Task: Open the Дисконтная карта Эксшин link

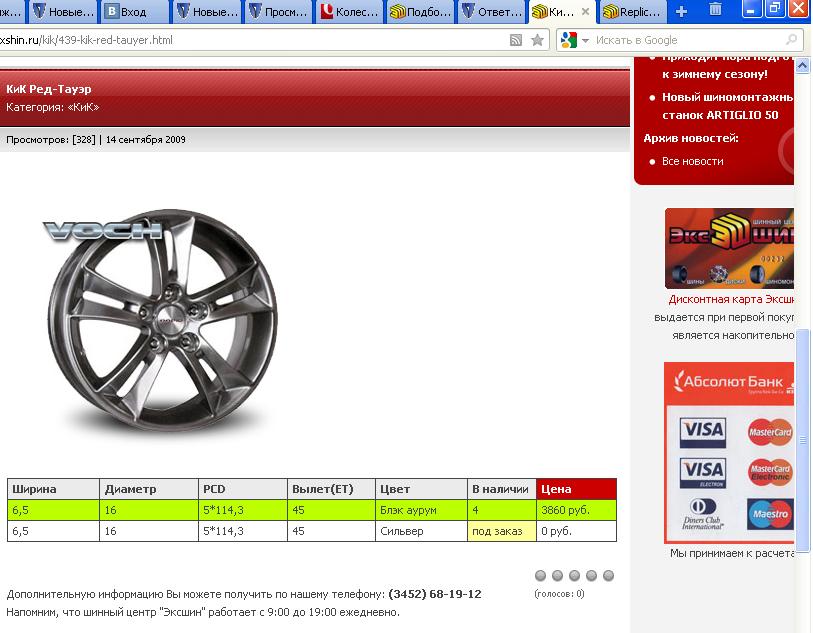Action: [731, 299]
